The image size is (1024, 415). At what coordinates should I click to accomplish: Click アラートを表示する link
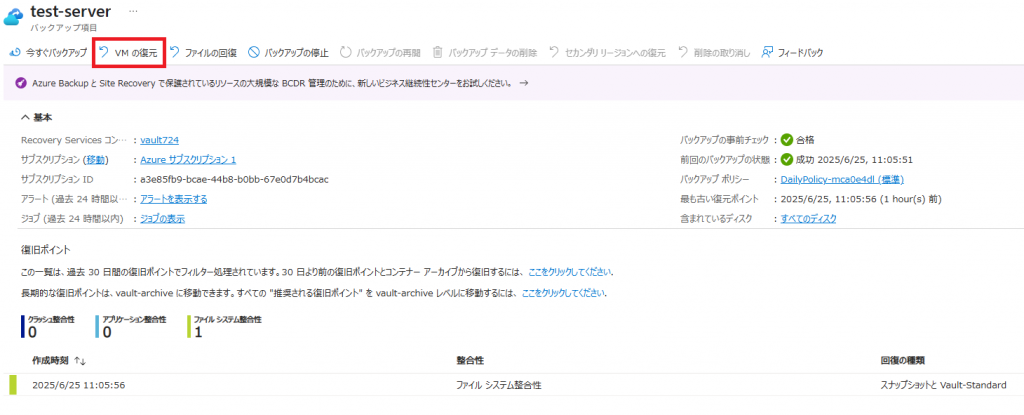[174, 199]
